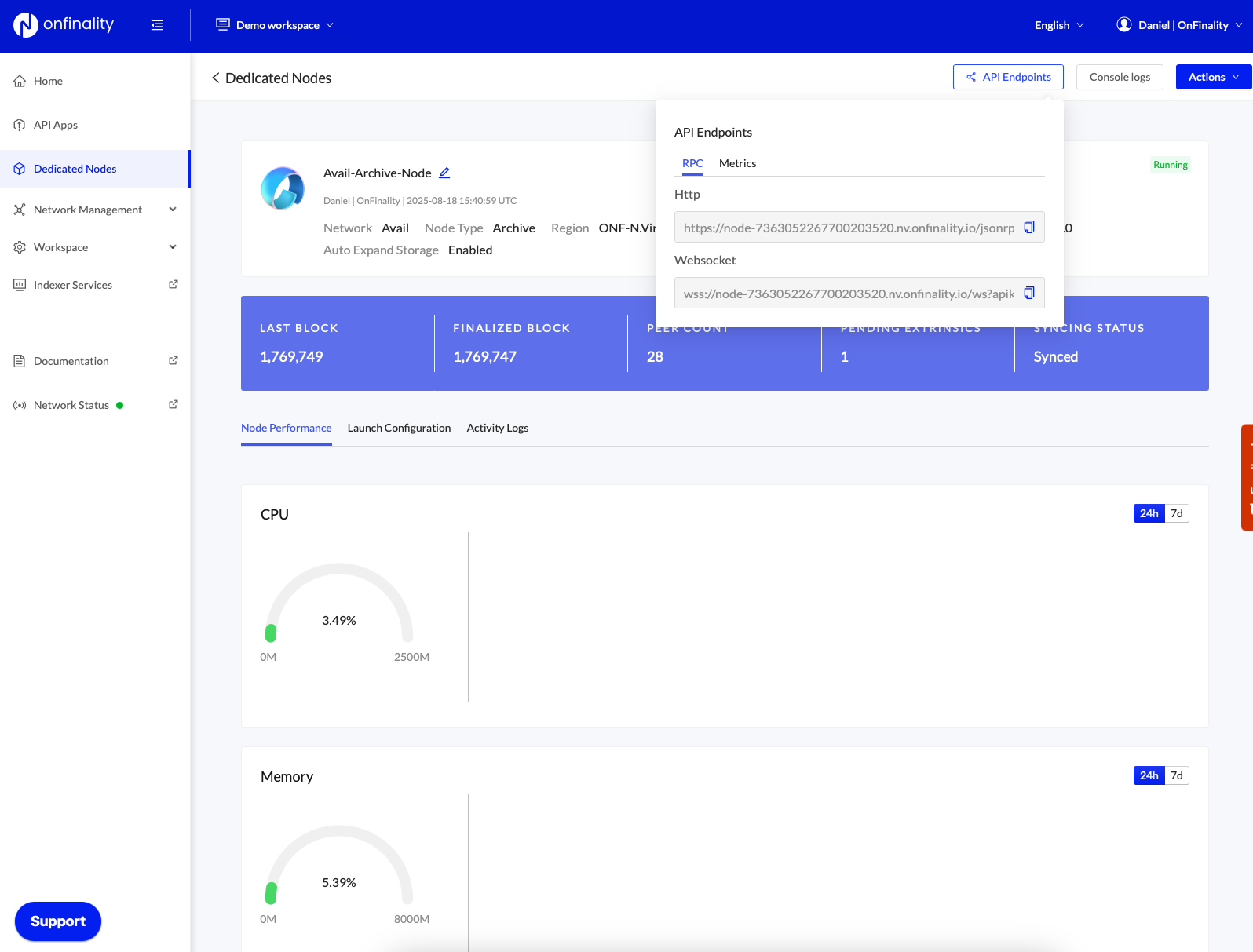The image size is (1253, 952).
Task: Click the OnFinality logo
Action: [64, 25]
